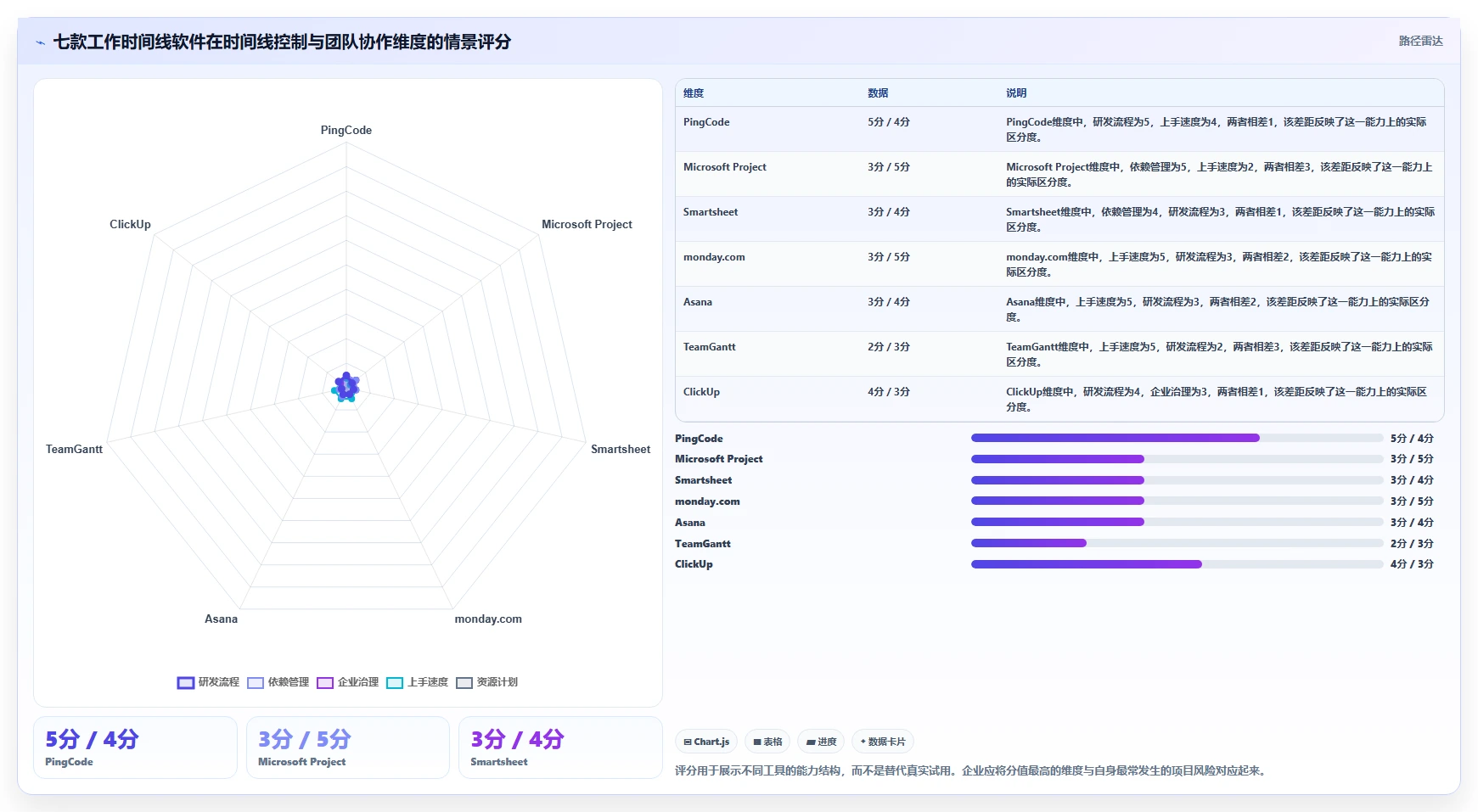Viewport: 1478px width, 812px height.
Task: Select the ClickUp row name in table
Action: (x=701, y=392)
